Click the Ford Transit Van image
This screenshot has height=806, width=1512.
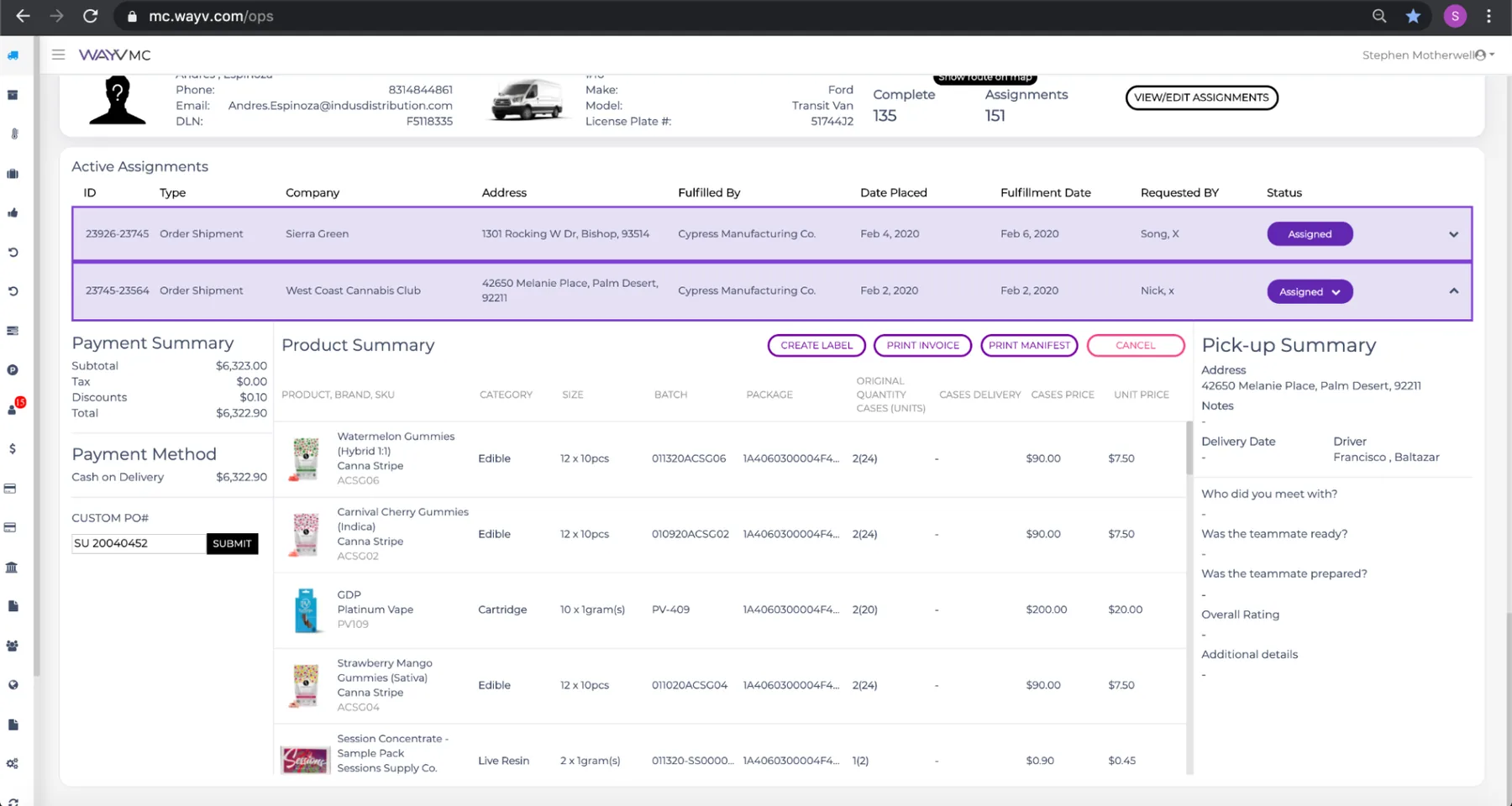527,102
